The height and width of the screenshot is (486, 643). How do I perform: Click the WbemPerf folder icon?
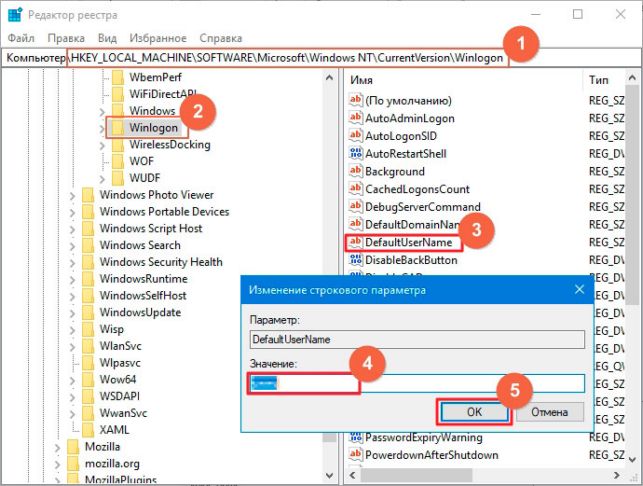coord(118,77)
